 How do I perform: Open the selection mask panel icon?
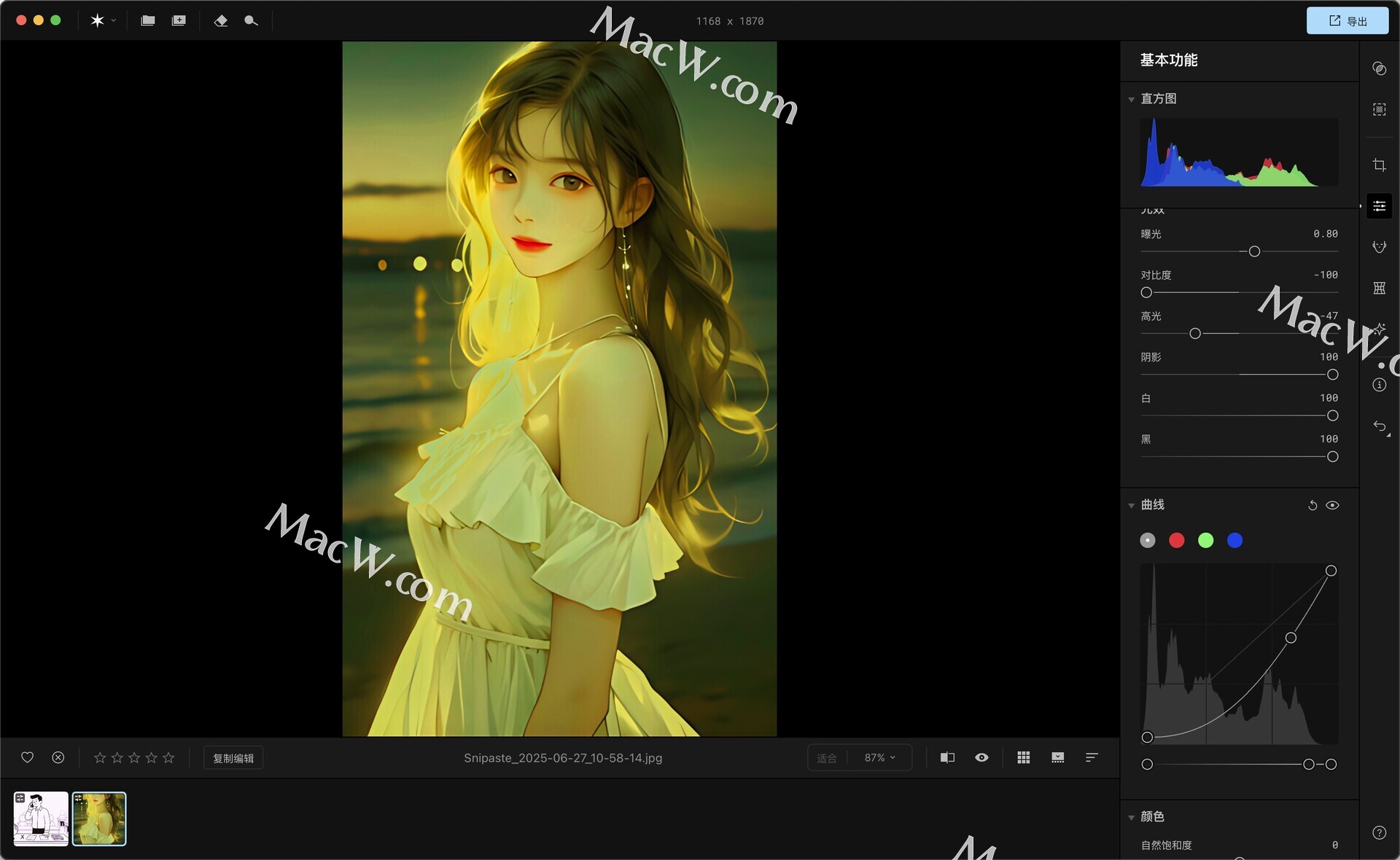1379,109
